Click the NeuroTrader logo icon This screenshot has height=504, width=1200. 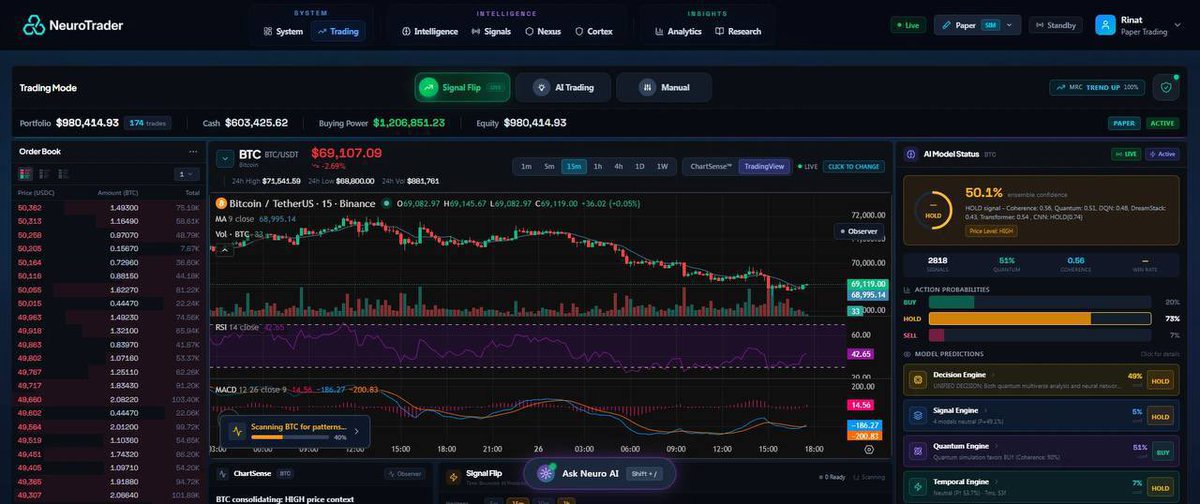point(34,25)
